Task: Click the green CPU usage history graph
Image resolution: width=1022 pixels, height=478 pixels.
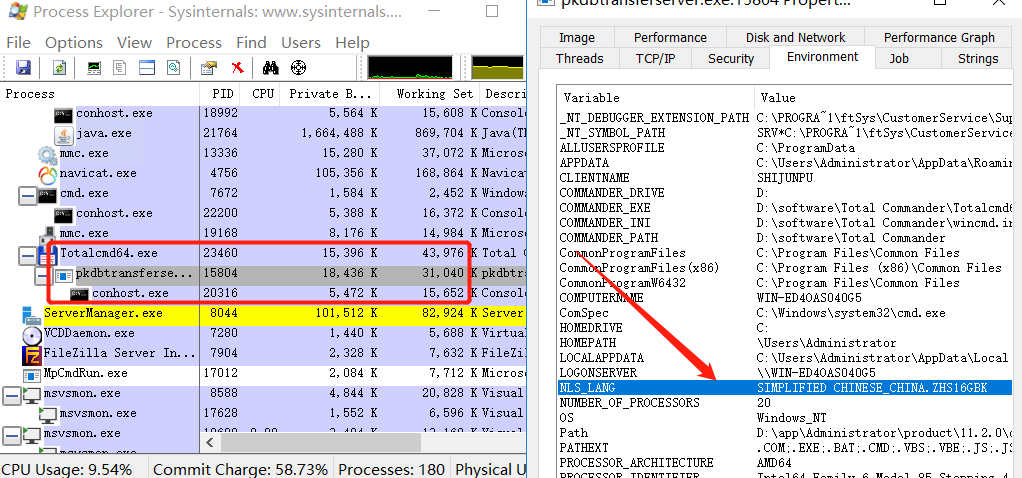Action: (409, 67)
